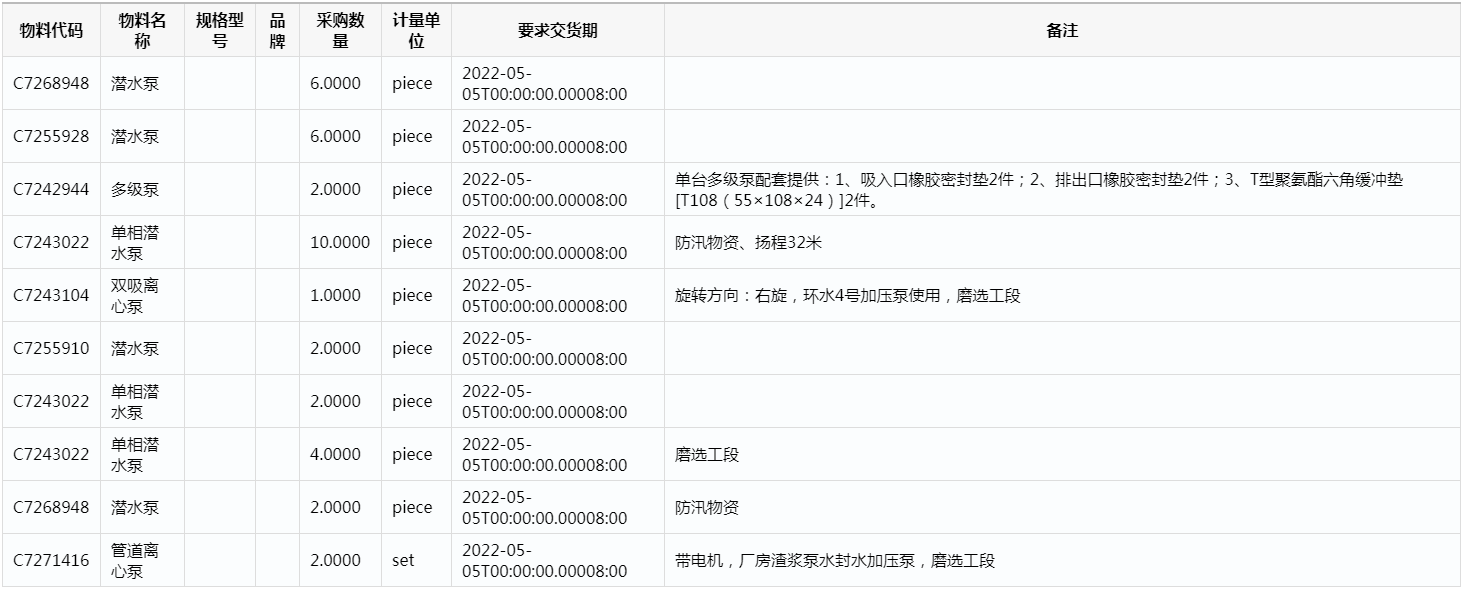Click the 2.0000 quantity in the 多级泵 row
The height and width of the screenshot is (589, 1463).
point(336,189)
